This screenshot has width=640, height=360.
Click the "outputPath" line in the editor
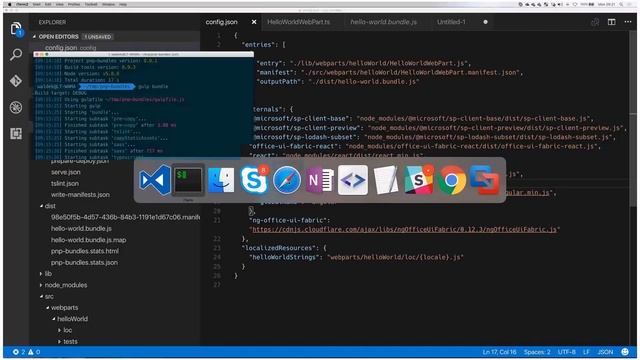click(338, 82)
